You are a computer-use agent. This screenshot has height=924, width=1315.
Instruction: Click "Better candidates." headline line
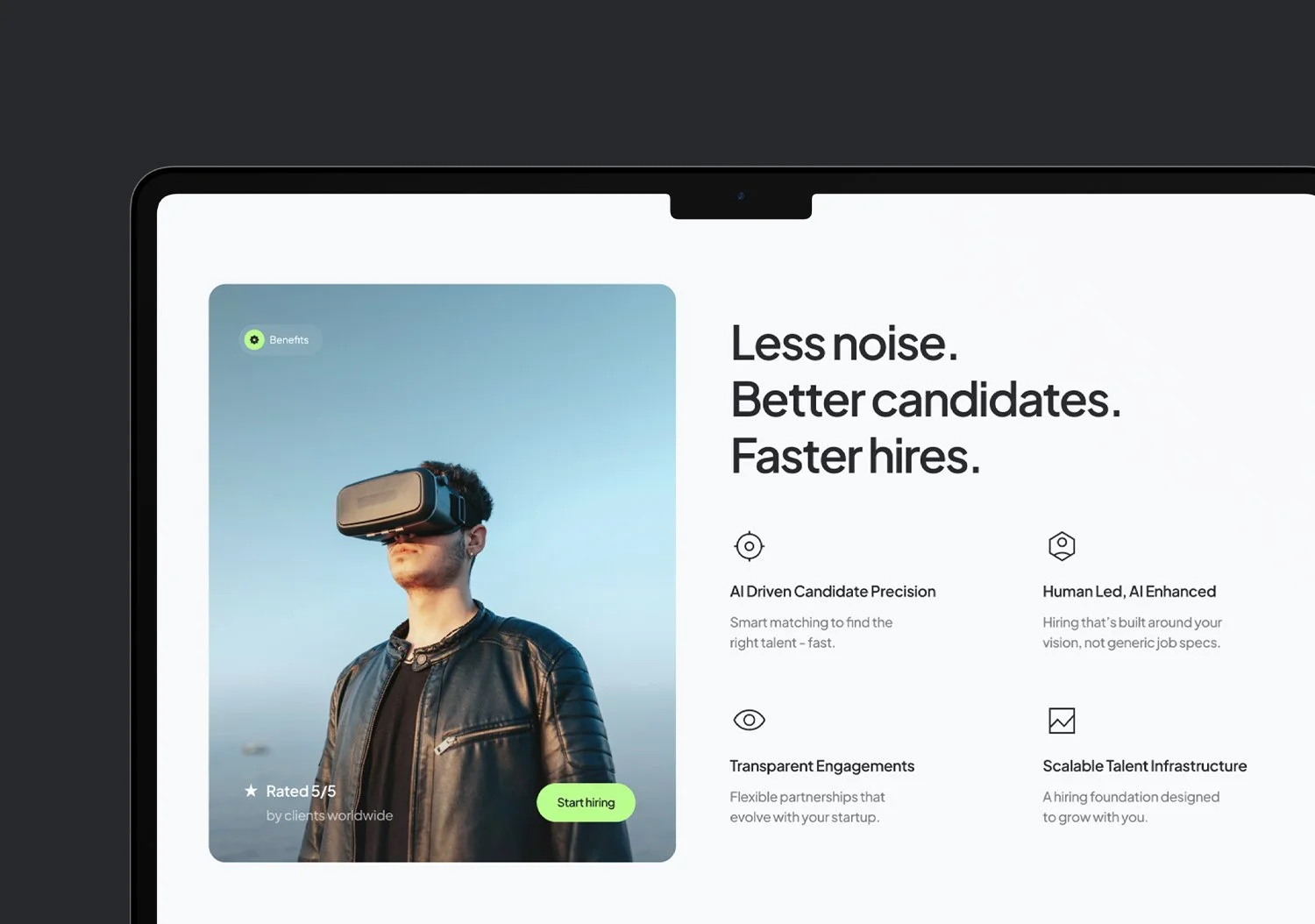pos(926,400)
